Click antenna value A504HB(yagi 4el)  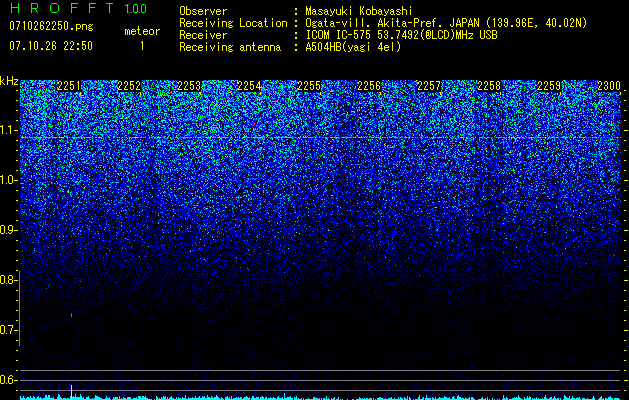pos(353,47)
